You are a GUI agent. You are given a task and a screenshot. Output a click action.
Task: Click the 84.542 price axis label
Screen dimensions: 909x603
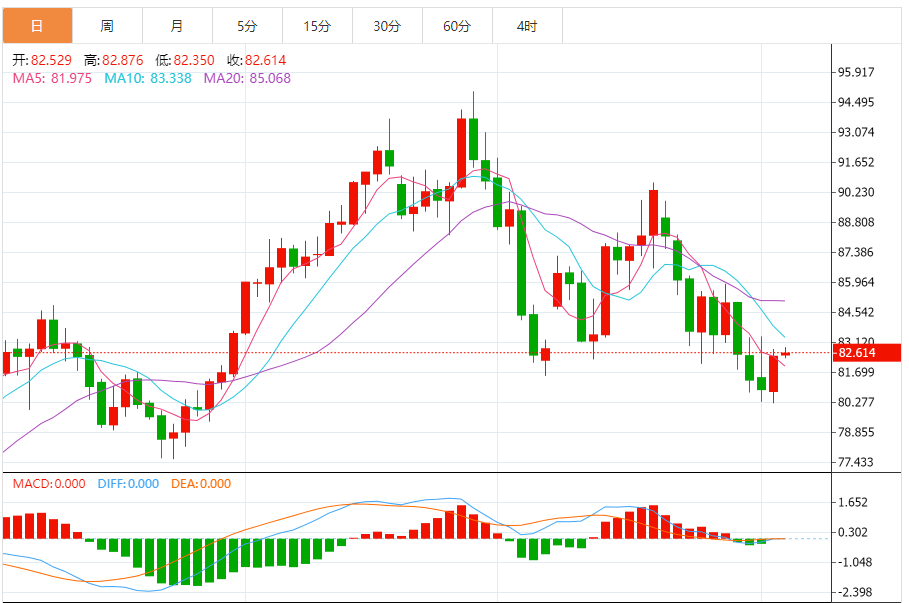856,312
